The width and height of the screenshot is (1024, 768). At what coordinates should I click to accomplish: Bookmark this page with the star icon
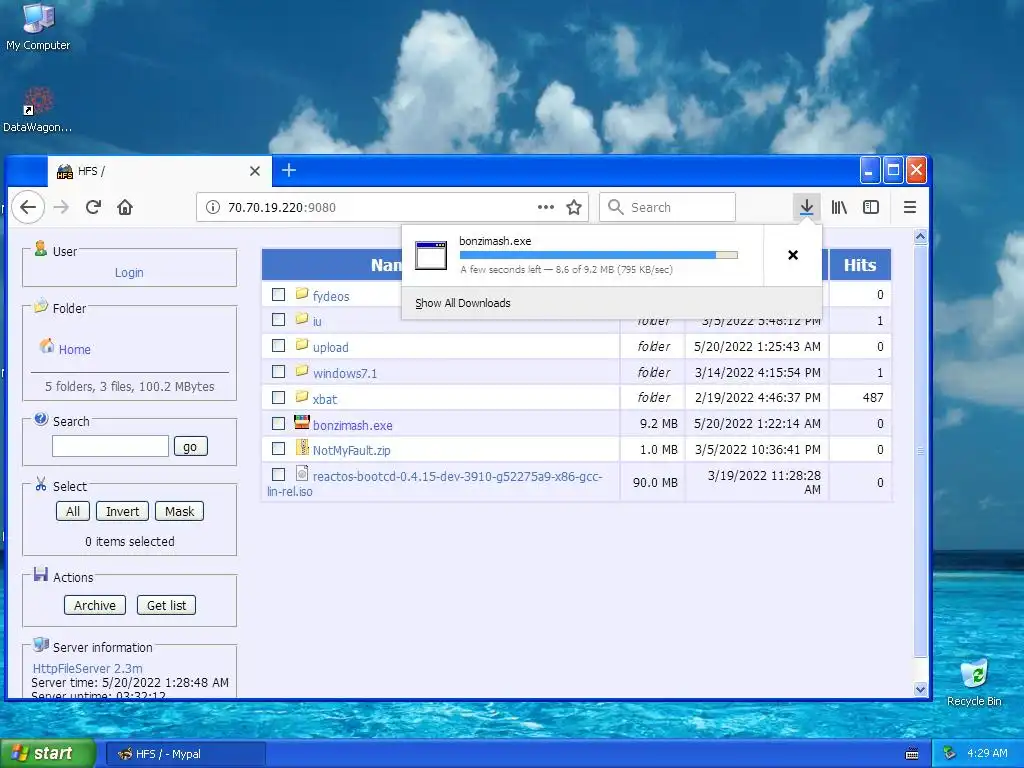click(x=574, y=208)
